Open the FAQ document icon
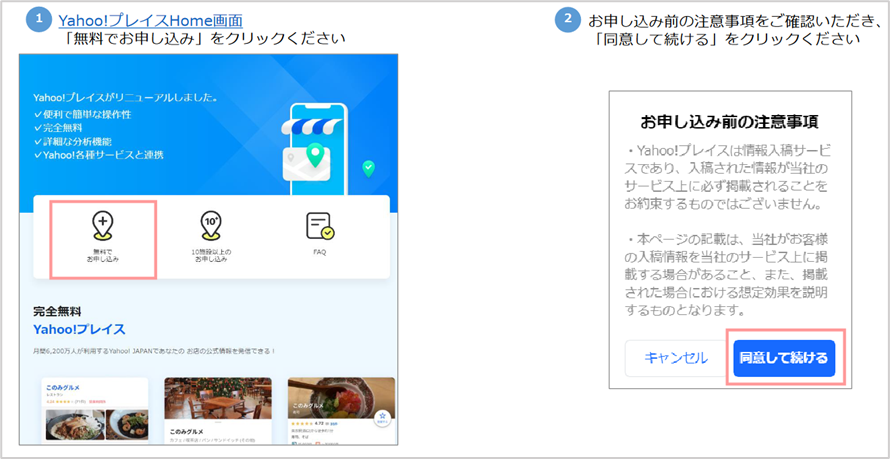Image resolution: width=890 pixels, height=459 pixels. point(320,226)
